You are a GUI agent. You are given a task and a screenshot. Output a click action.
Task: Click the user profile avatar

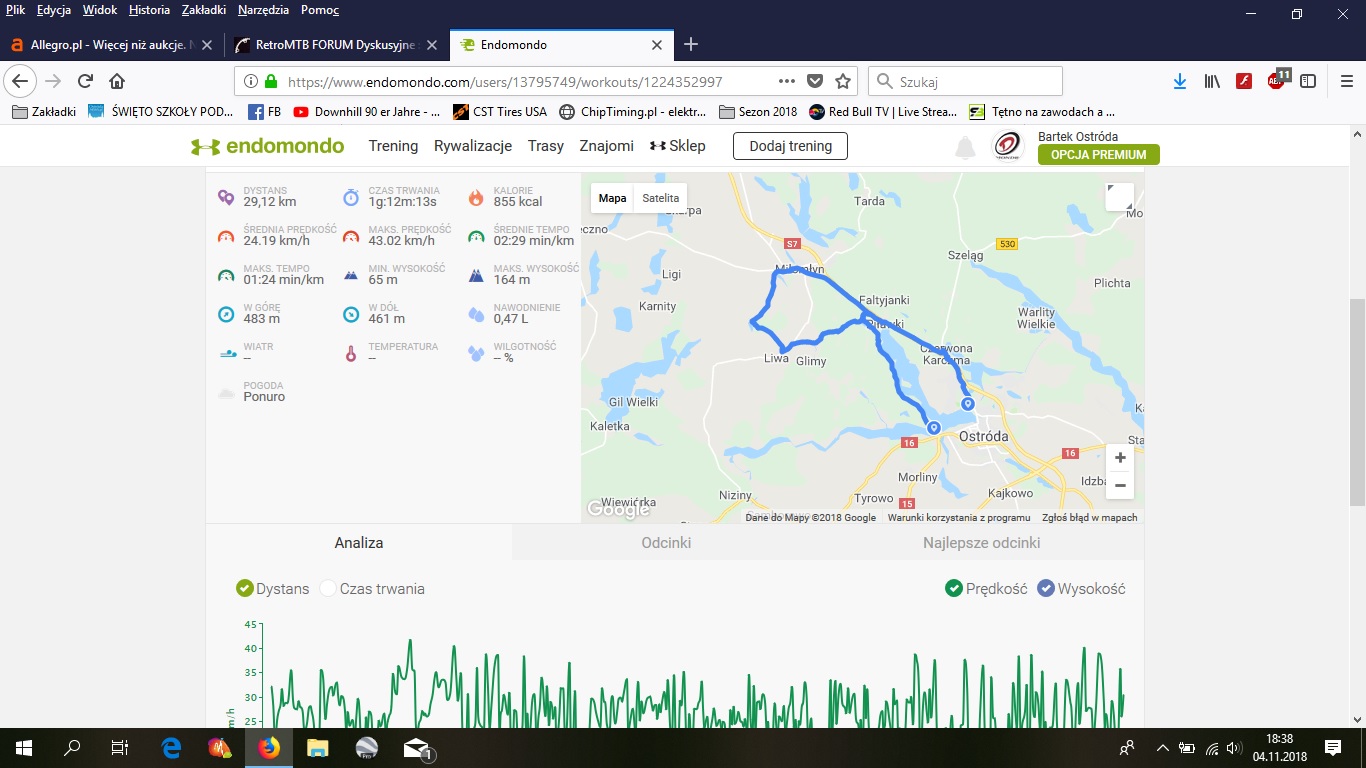tap(1007, 146)
